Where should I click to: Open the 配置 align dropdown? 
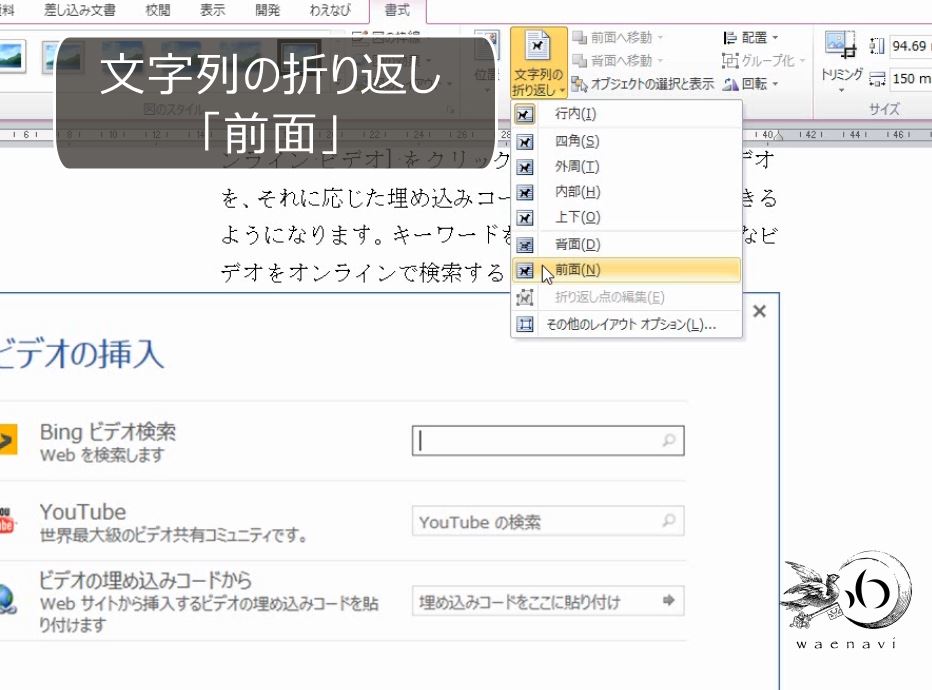point(751,37)
